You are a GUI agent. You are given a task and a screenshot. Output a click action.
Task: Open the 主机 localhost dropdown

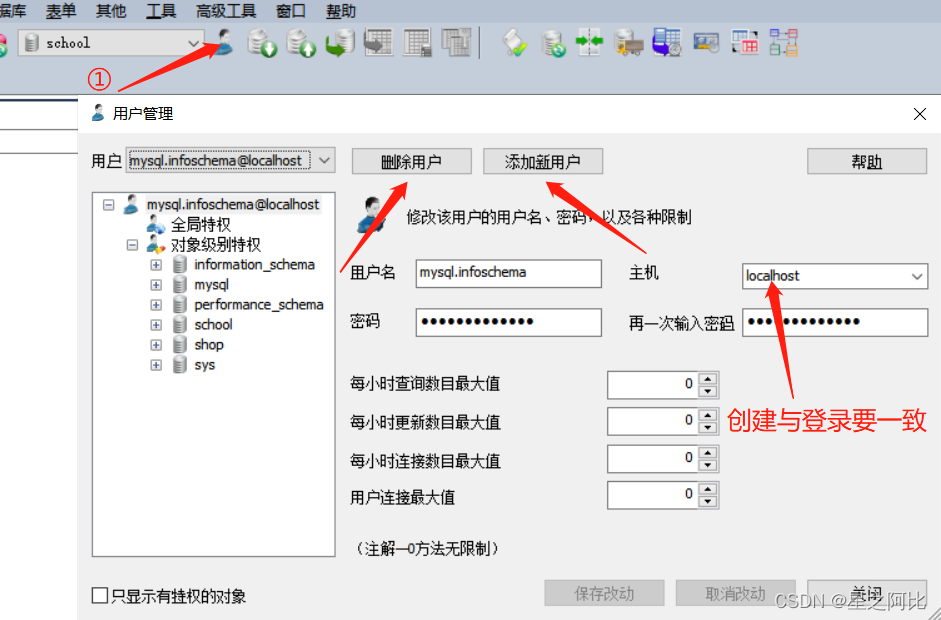tap(917, 277)
